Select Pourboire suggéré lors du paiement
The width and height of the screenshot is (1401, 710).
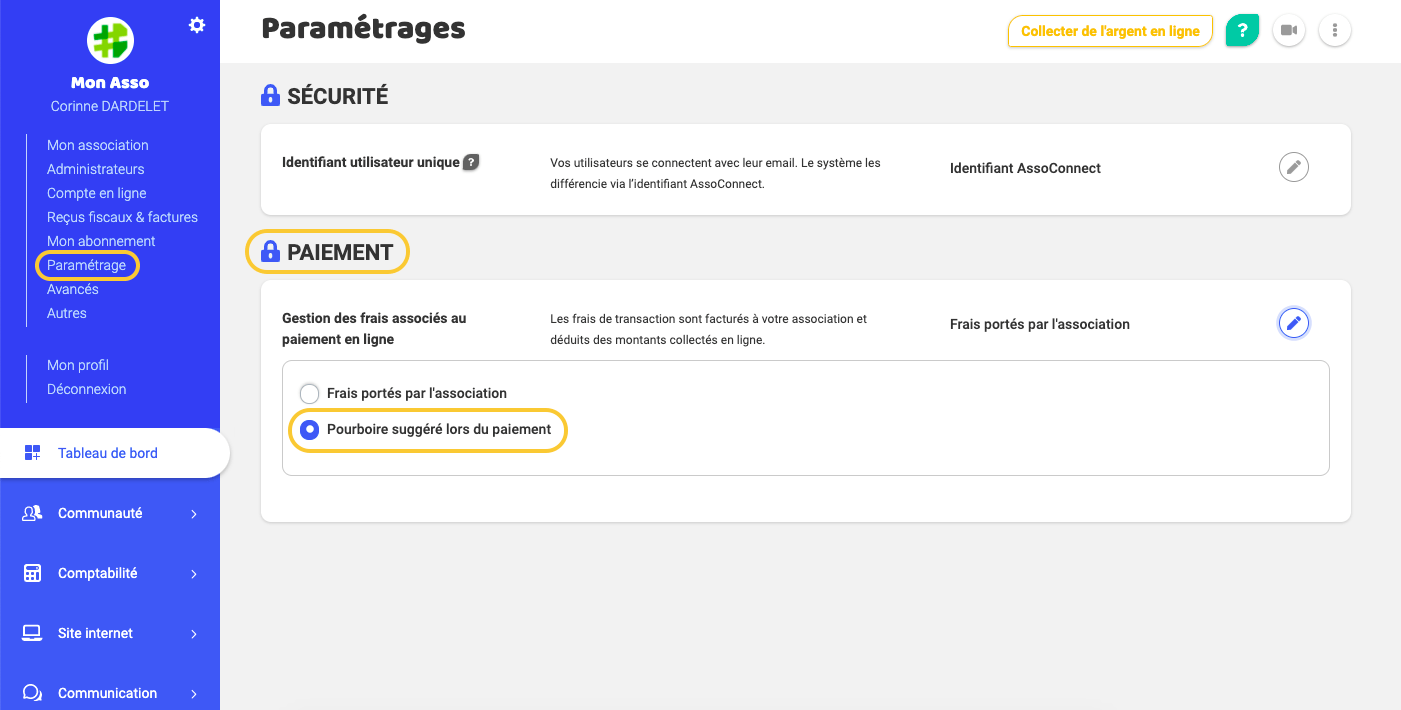(x=309, y=430)
